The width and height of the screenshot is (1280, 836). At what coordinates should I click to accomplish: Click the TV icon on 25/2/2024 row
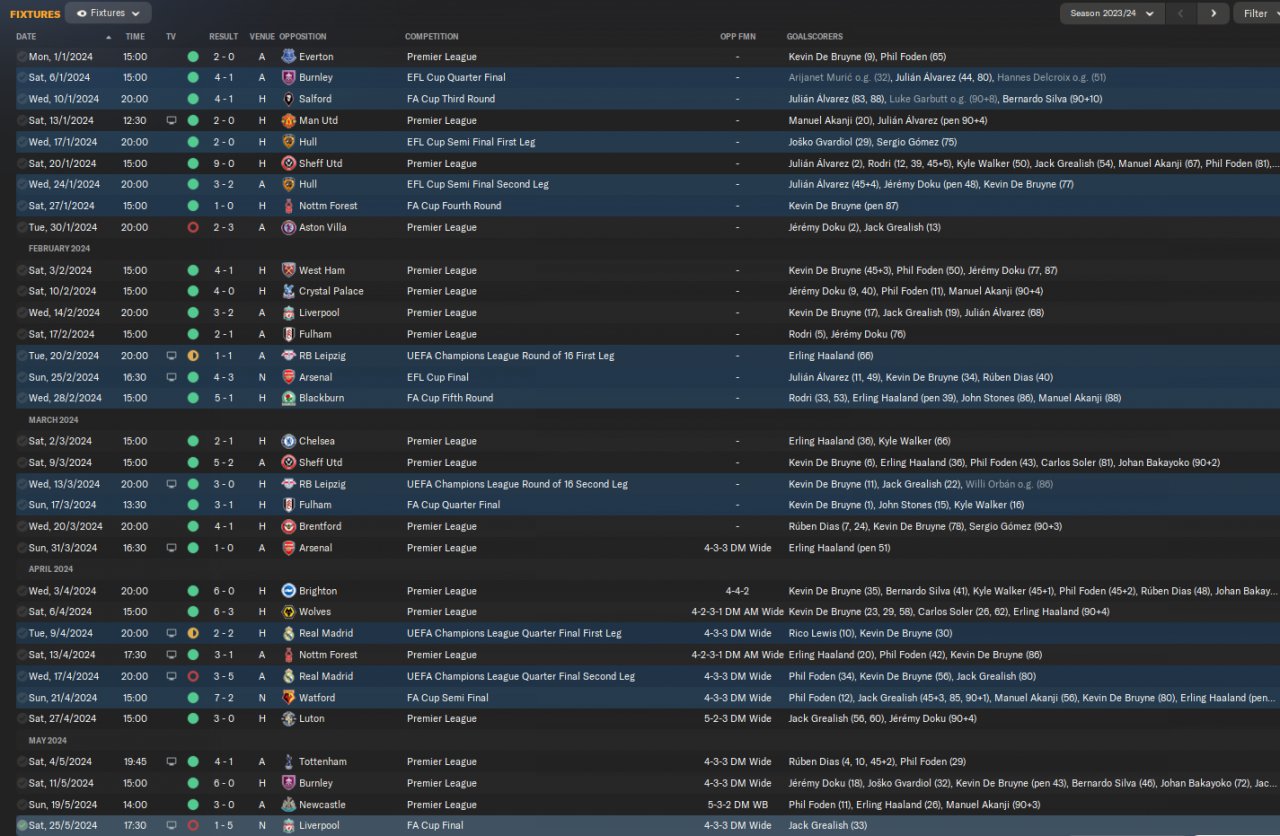pyautogui.click(x=171, y=377)
